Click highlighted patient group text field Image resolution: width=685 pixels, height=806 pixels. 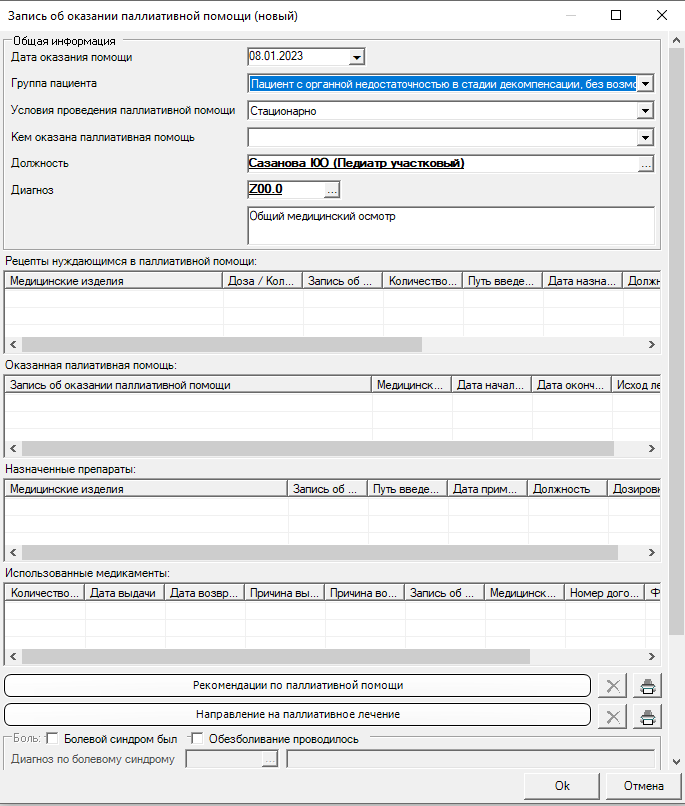(442, 84)
